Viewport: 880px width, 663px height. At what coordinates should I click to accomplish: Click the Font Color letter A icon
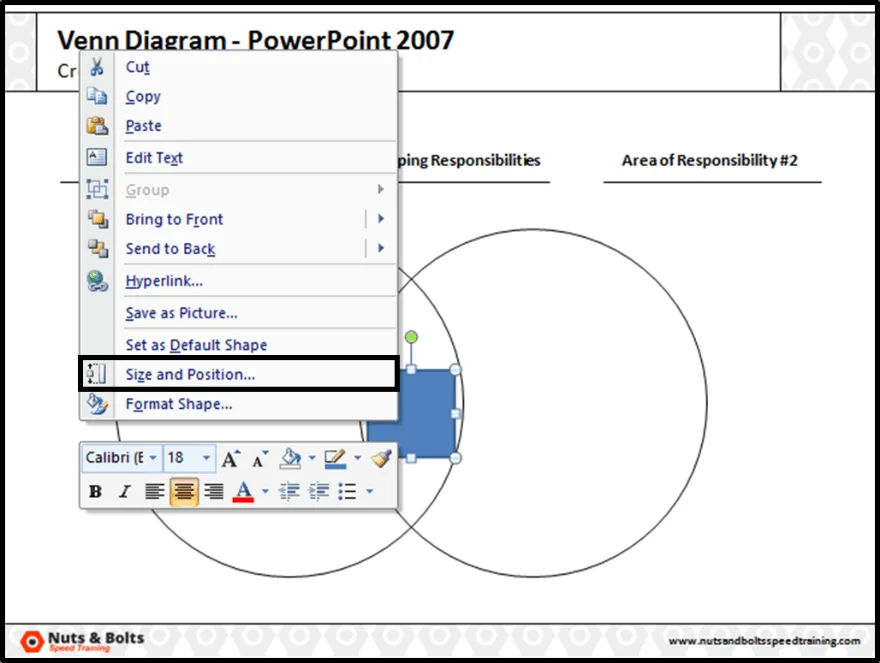click(x=243, y=491)
